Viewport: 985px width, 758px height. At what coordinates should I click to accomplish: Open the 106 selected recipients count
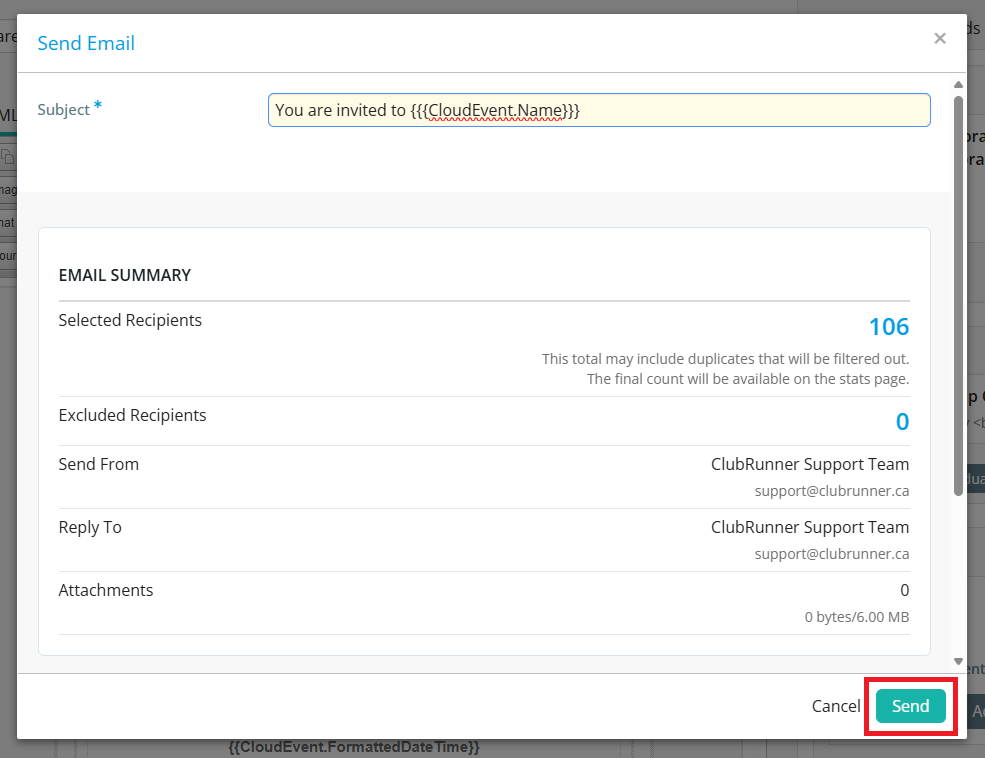point(888,327)
